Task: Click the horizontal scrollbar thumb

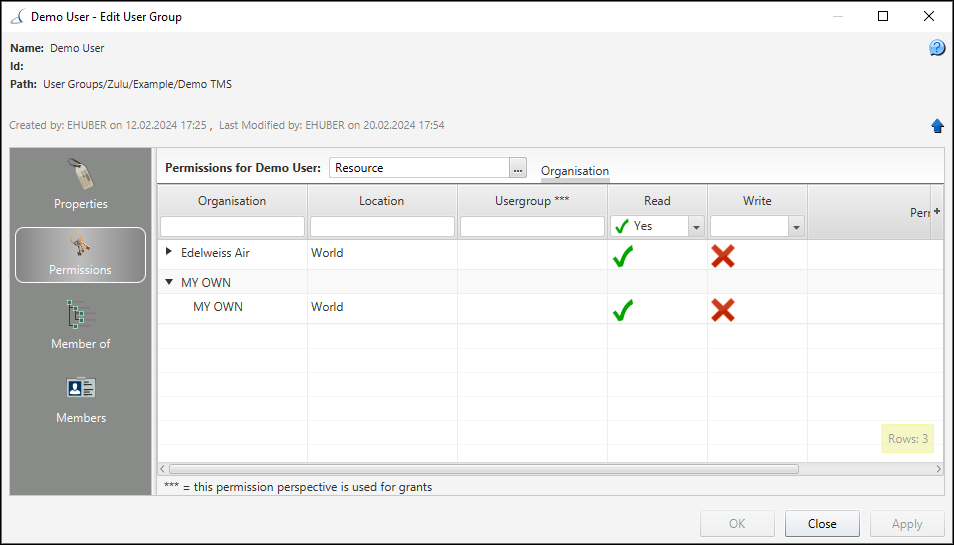Action: coord(484,469)
